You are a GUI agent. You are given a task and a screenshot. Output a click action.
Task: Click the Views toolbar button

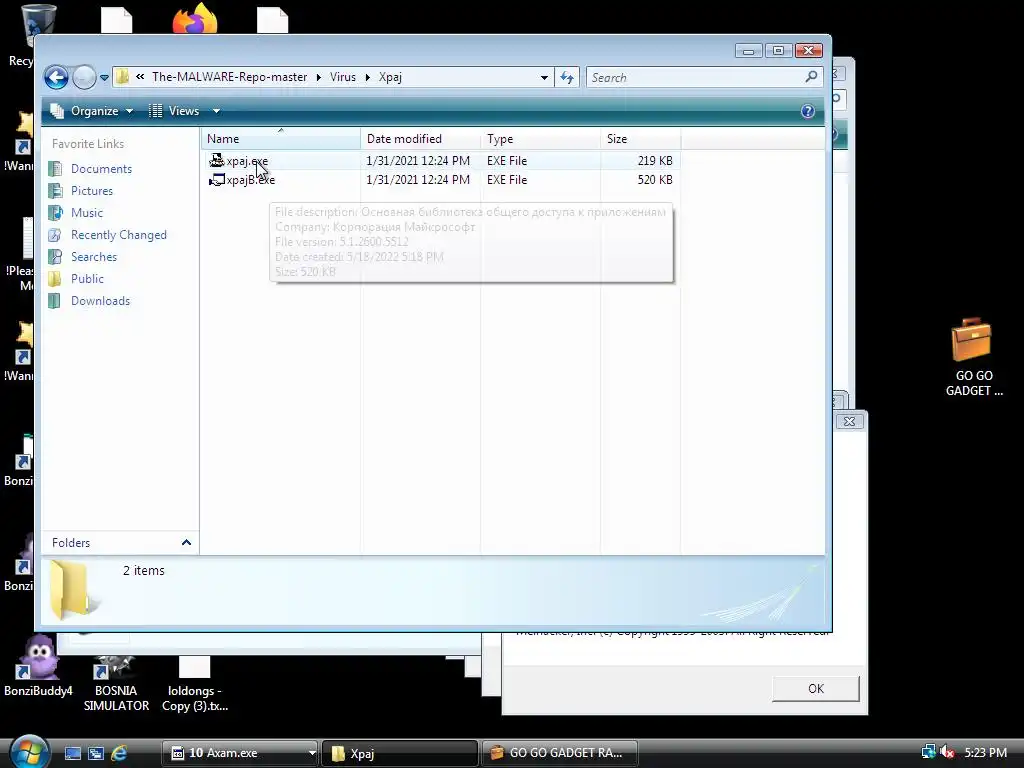[x=174, y=111]
